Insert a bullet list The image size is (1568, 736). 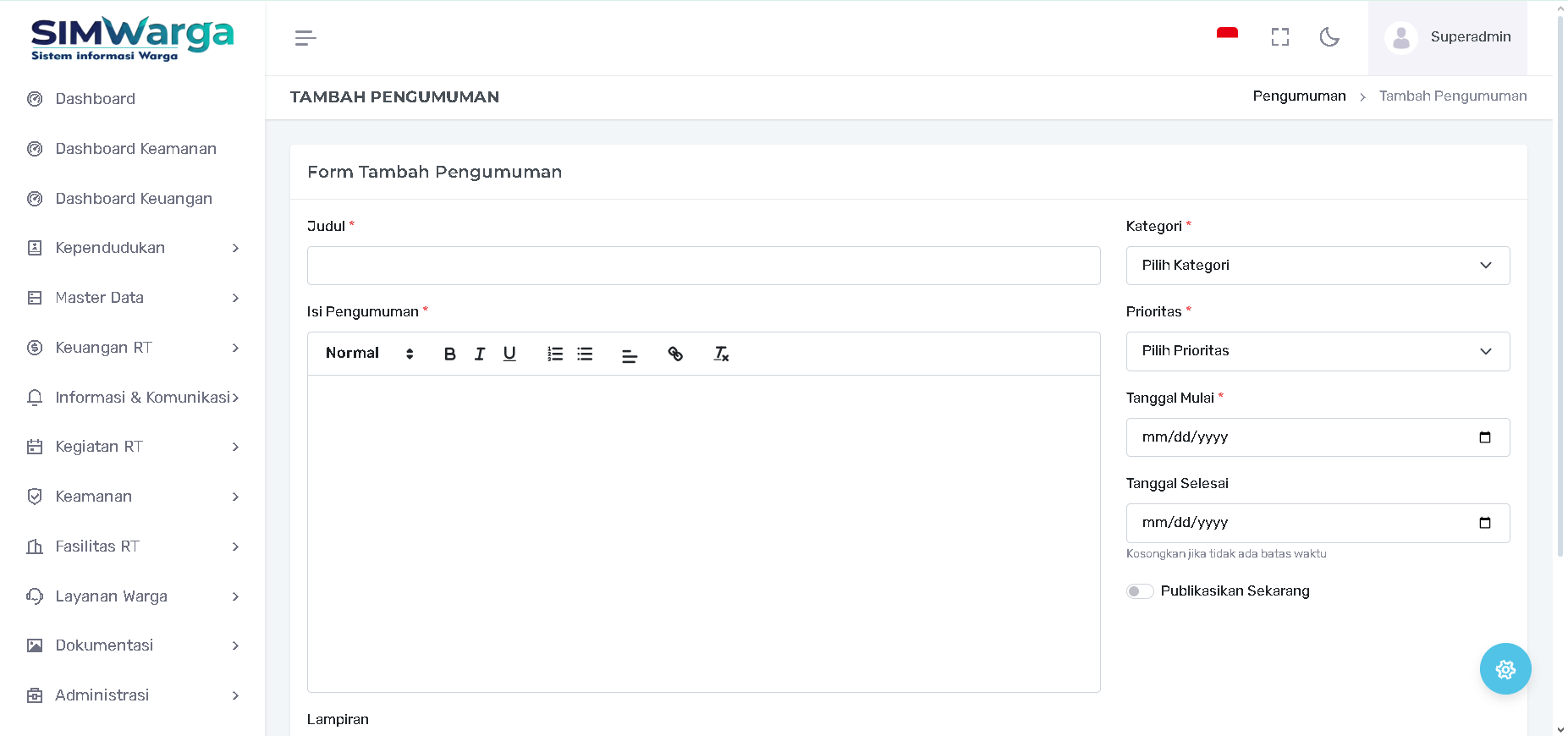coord(585,354)
